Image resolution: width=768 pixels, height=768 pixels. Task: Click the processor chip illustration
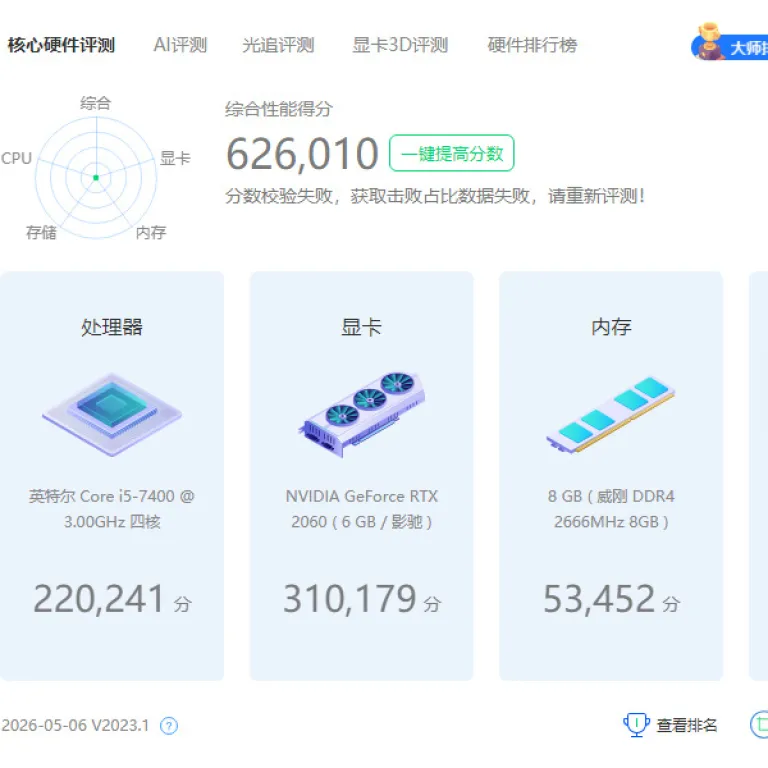point(112,414)
